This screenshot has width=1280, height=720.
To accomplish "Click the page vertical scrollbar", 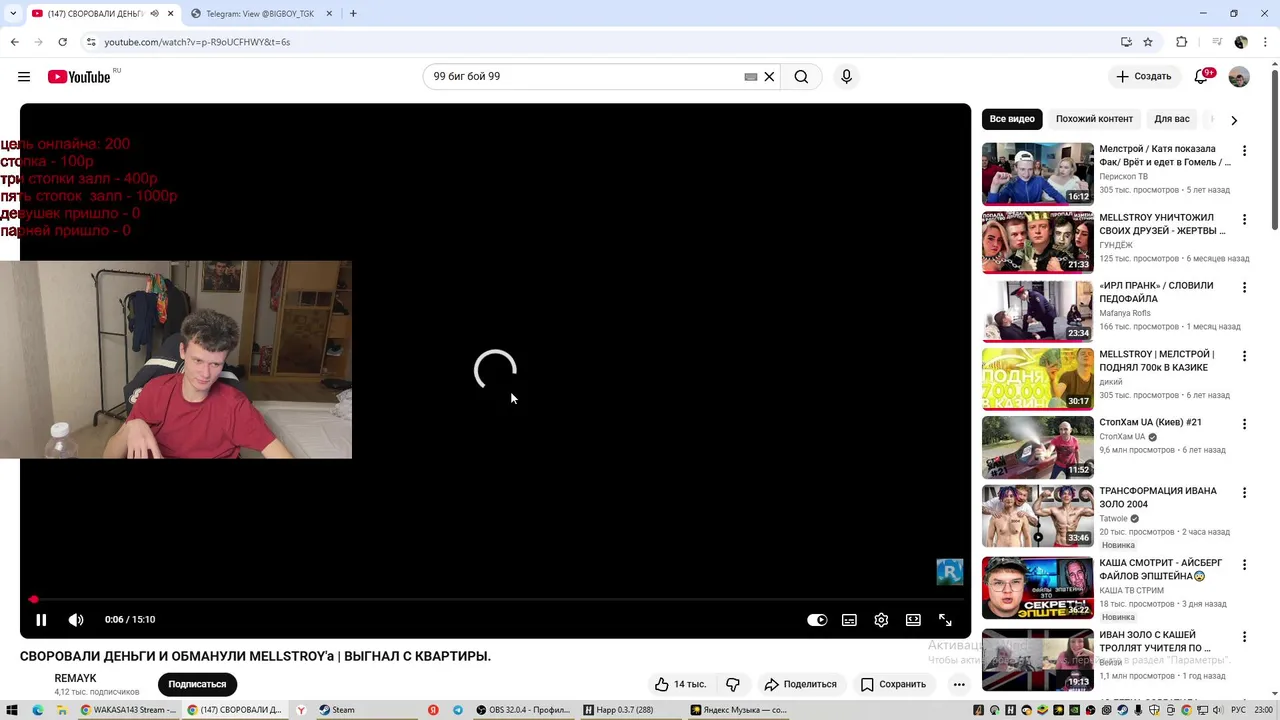I will tap(1274, 150).
